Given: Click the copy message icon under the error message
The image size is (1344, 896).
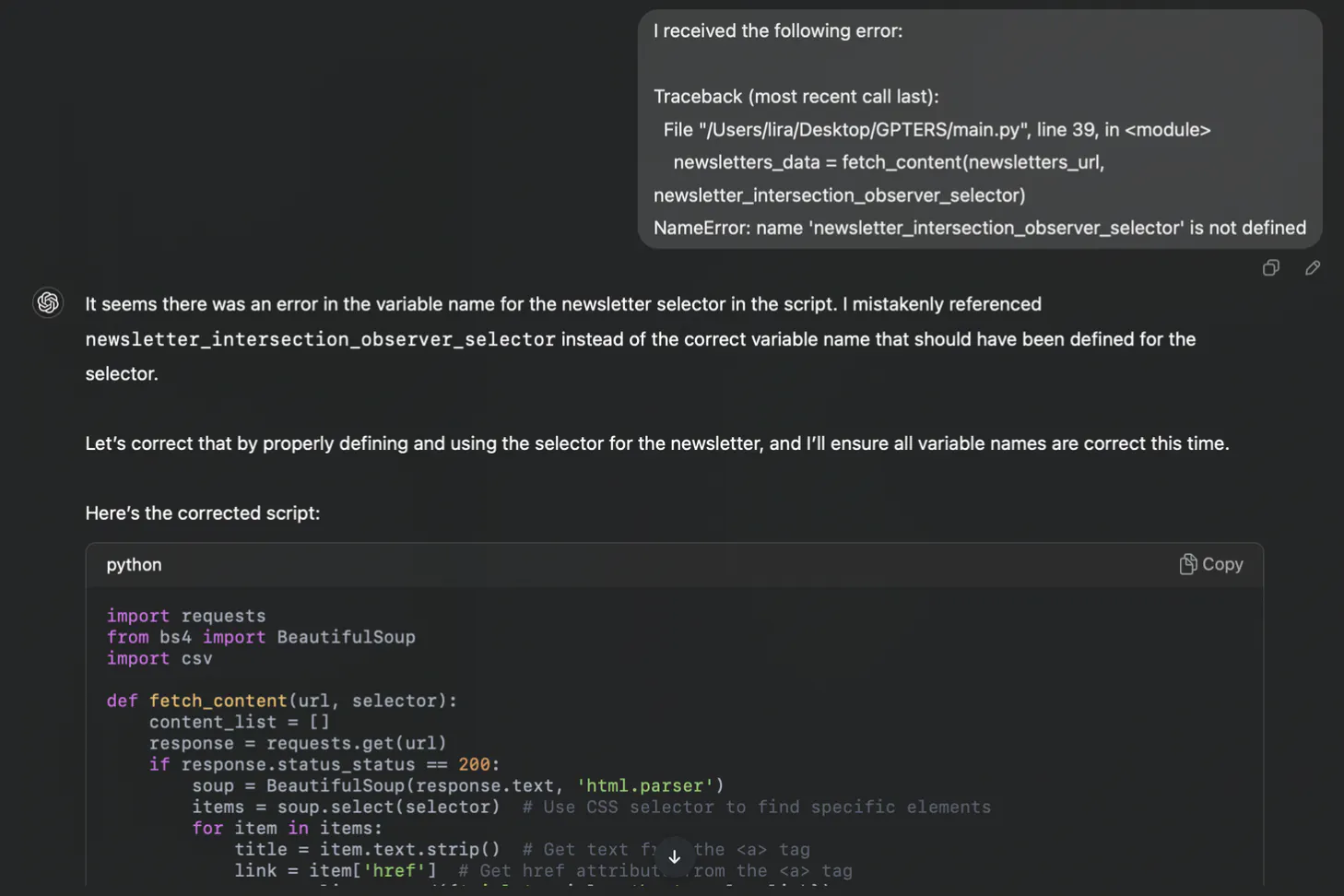Looking at the screenshot, I should tap(1270, 268).
